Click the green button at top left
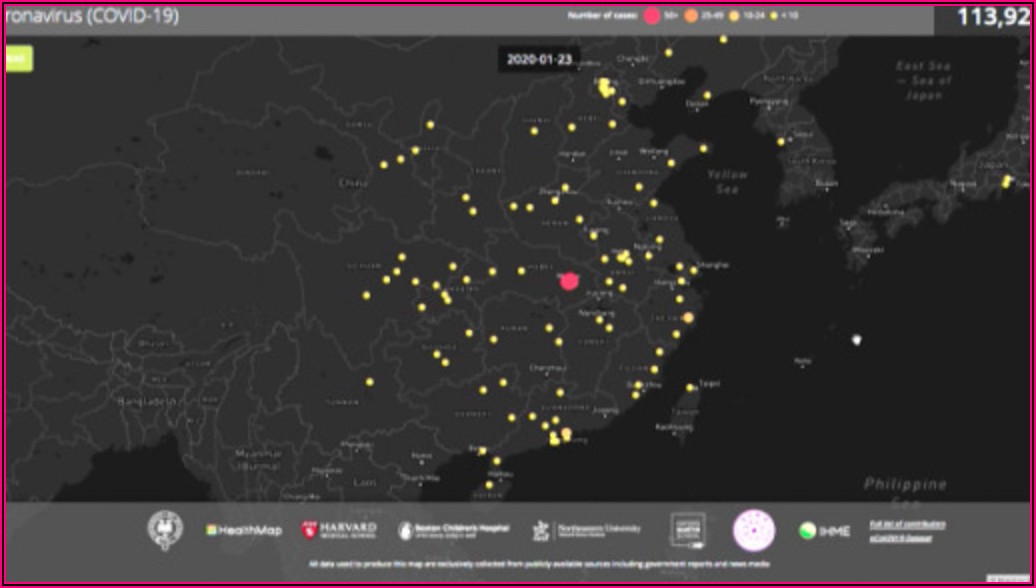1036x588 pixels. pos(18,58)
